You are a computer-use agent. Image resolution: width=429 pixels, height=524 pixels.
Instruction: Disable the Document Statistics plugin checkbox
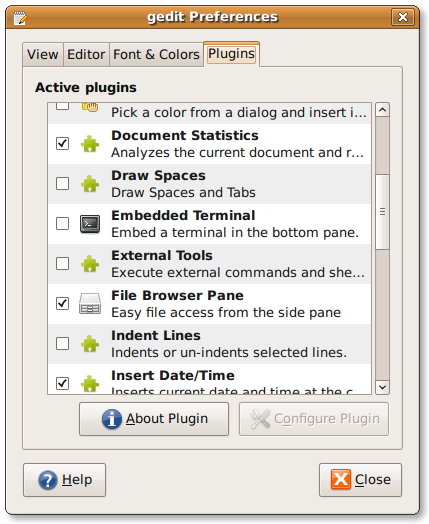62,144
